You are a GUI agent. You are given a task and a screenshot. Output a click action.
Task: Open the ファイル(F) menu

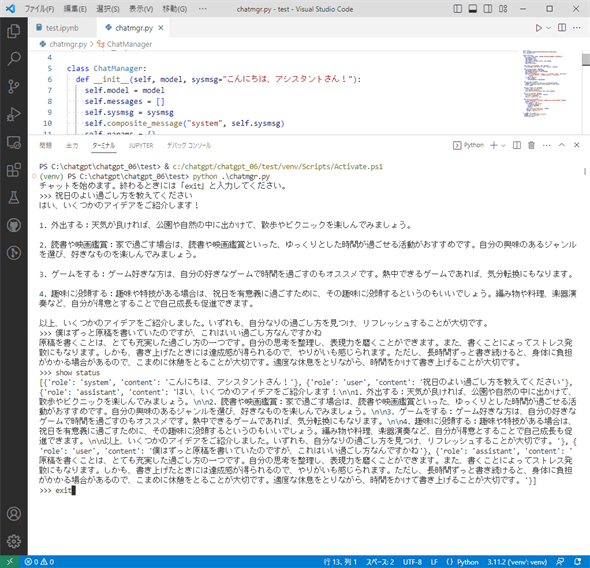(39, 9)
